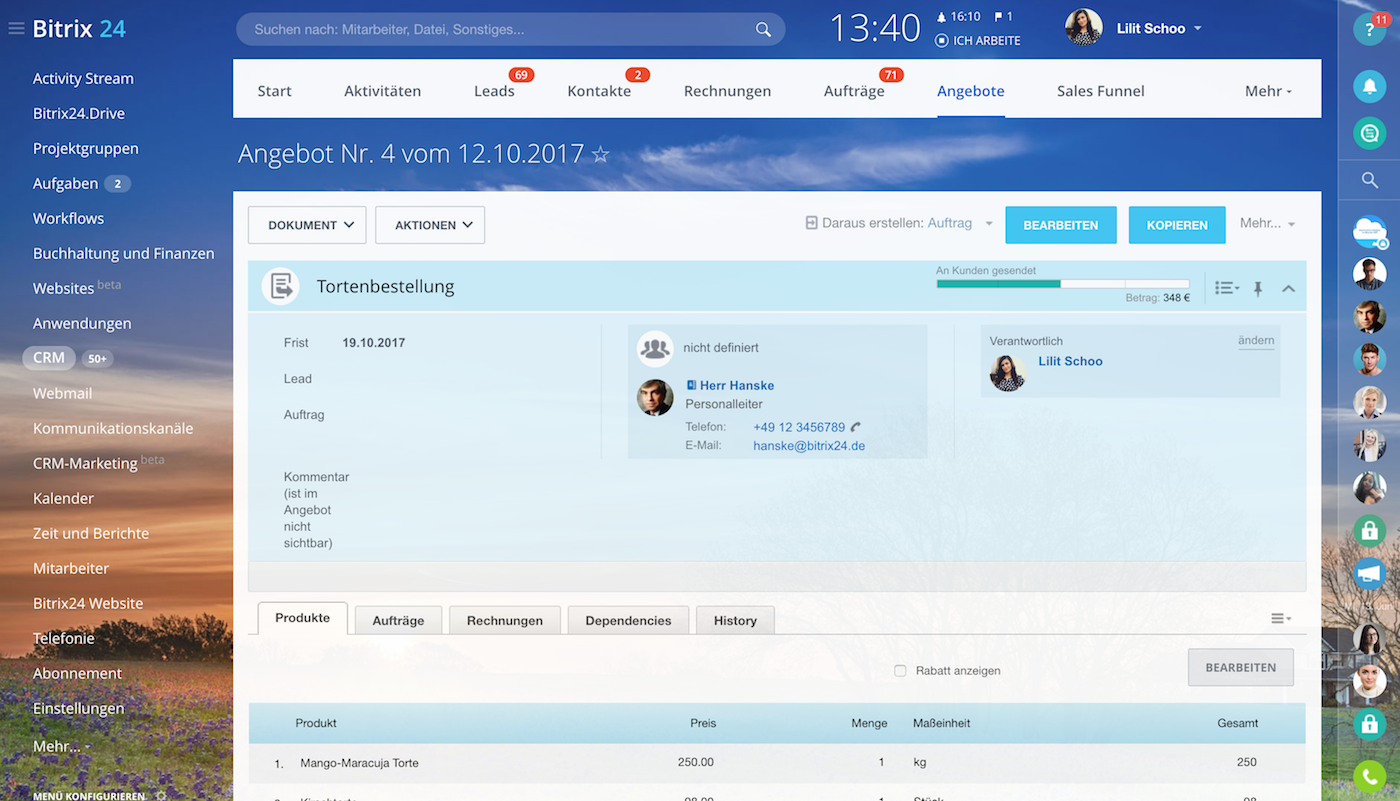Click the green chat messages icon
This screenshot has height=801, width=1400.
coord(1369,132)
